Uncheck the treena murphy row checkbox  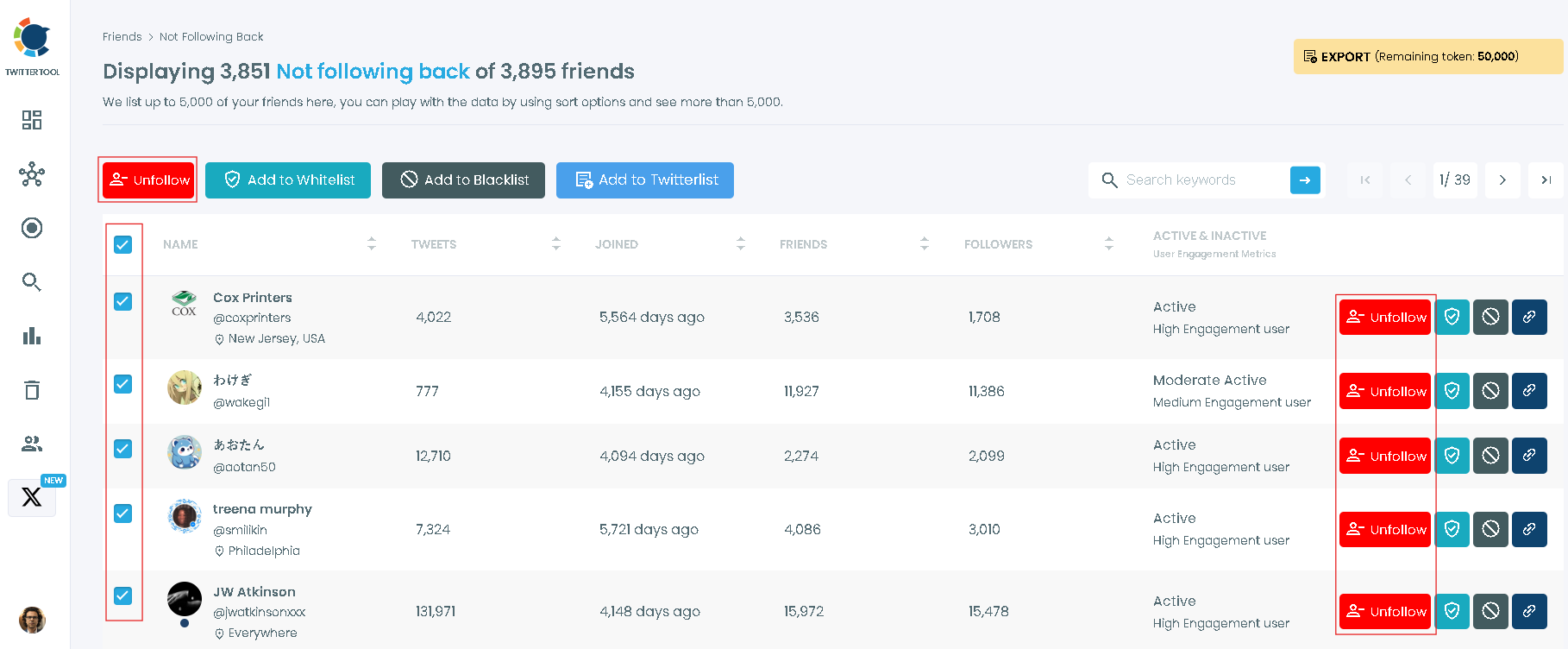tap(123, 513)
